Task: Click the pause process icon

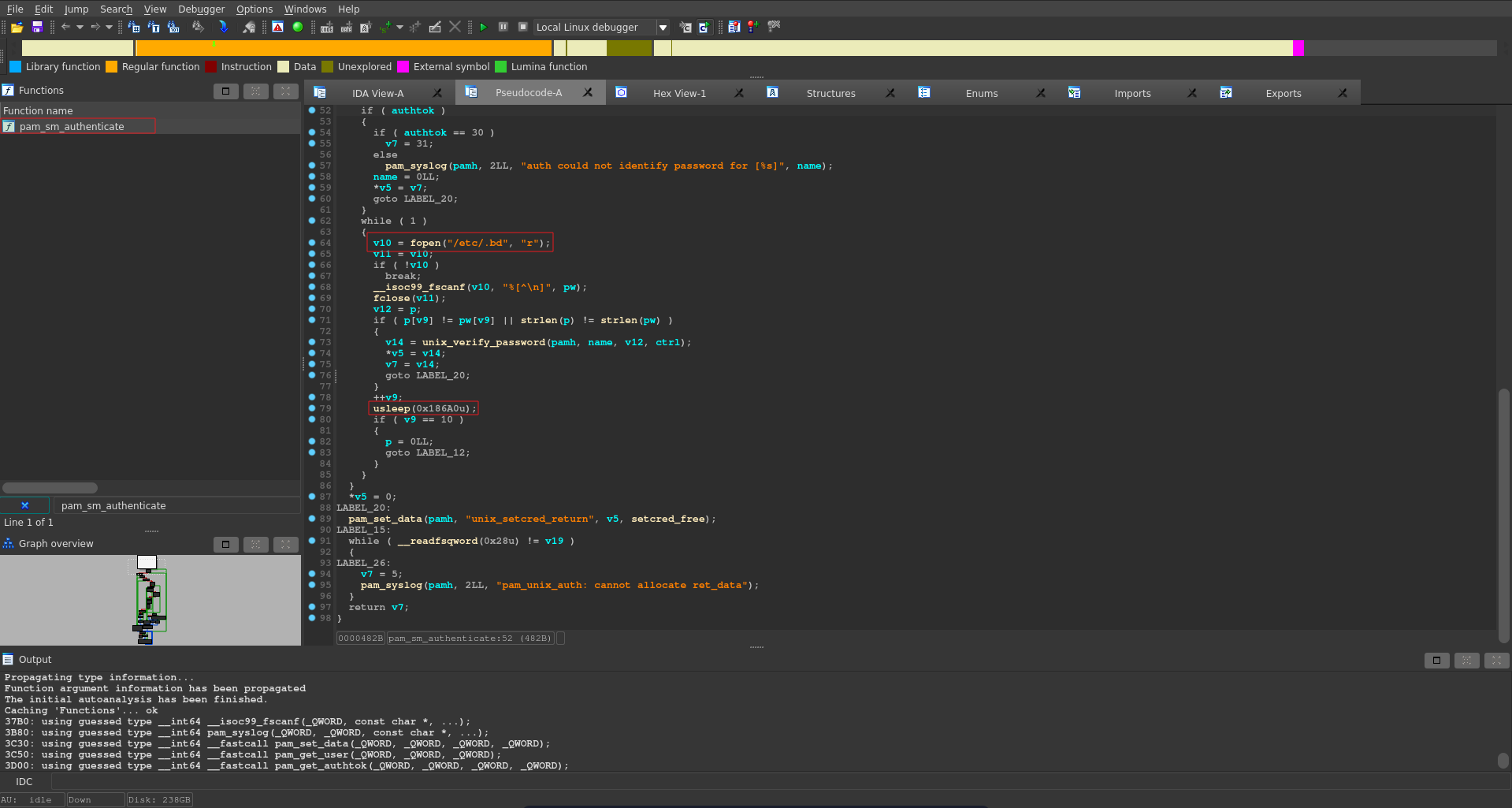Action: pos(503,28)
